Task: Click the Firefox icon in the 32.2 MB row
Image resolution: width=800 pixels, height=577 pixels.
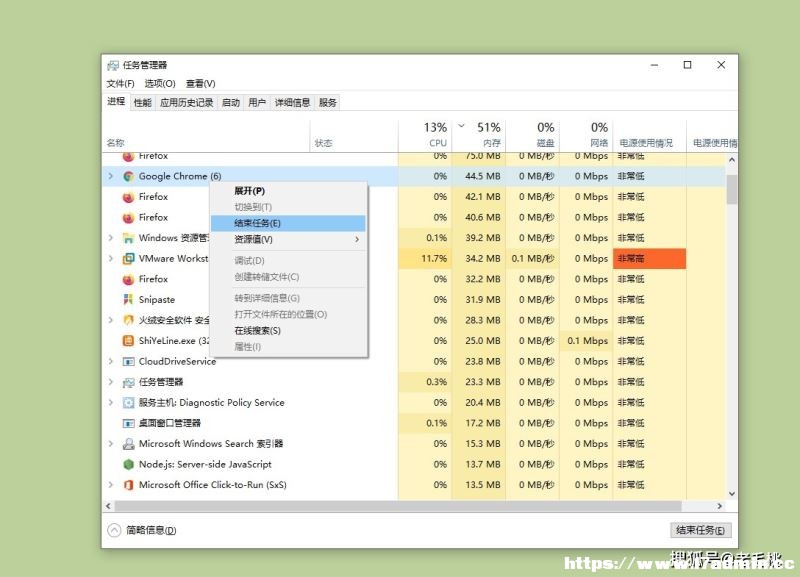Action: tap(129, 279)
